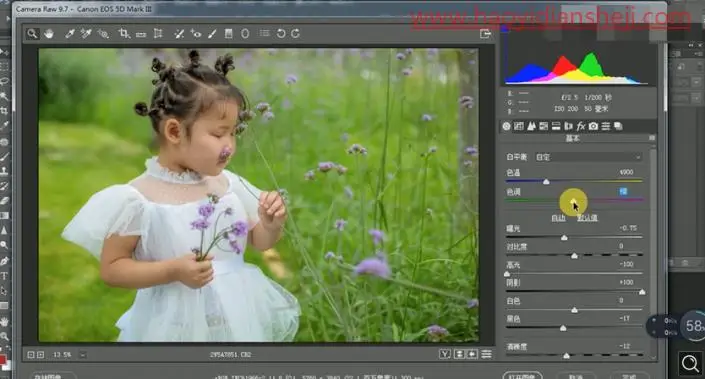Rotate image 90° counterclockwise

click(x=281, y=33)
